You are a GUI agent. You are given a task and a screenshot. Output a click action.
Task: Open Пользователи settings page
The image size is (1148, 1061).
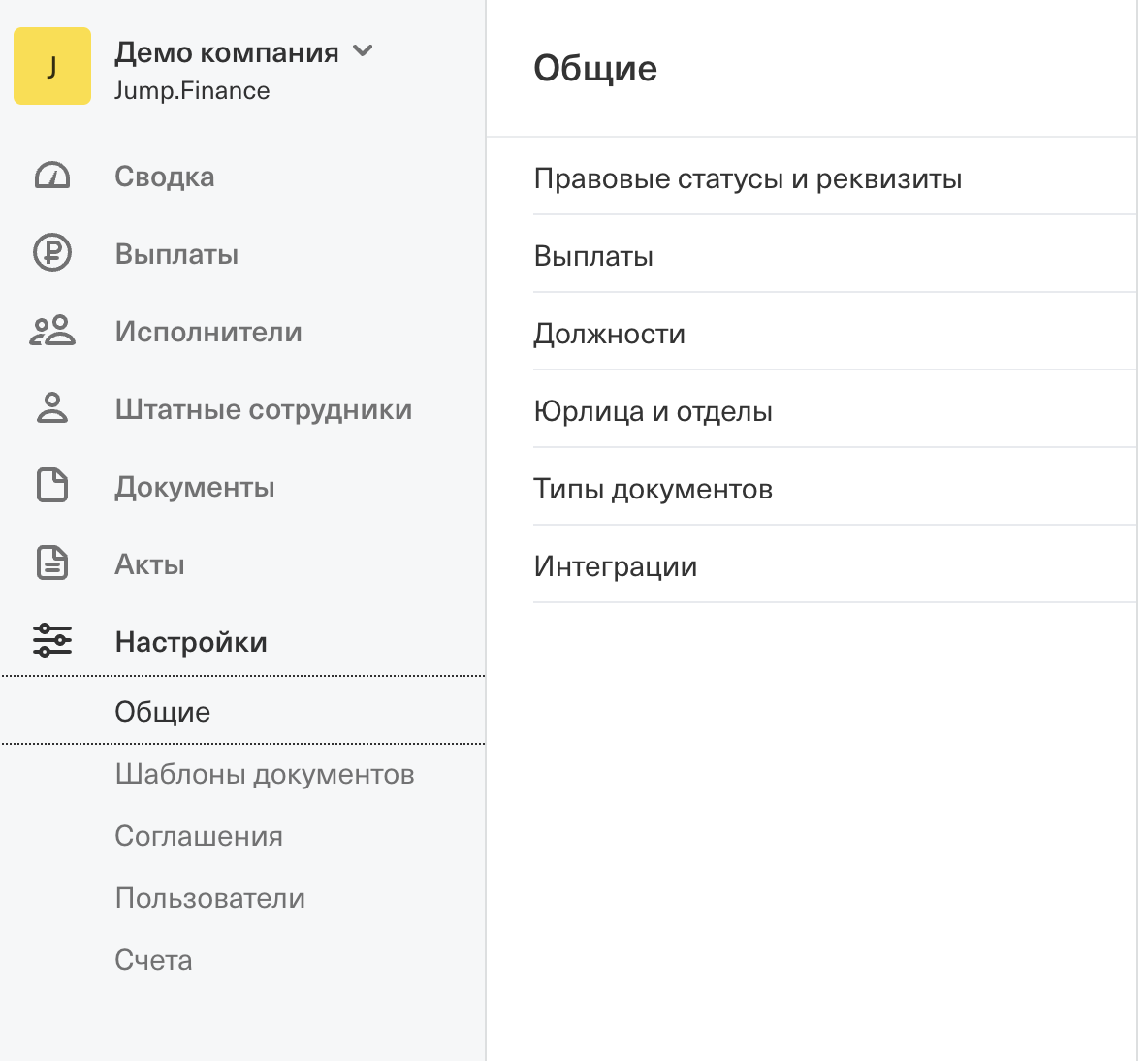point(209,898)
